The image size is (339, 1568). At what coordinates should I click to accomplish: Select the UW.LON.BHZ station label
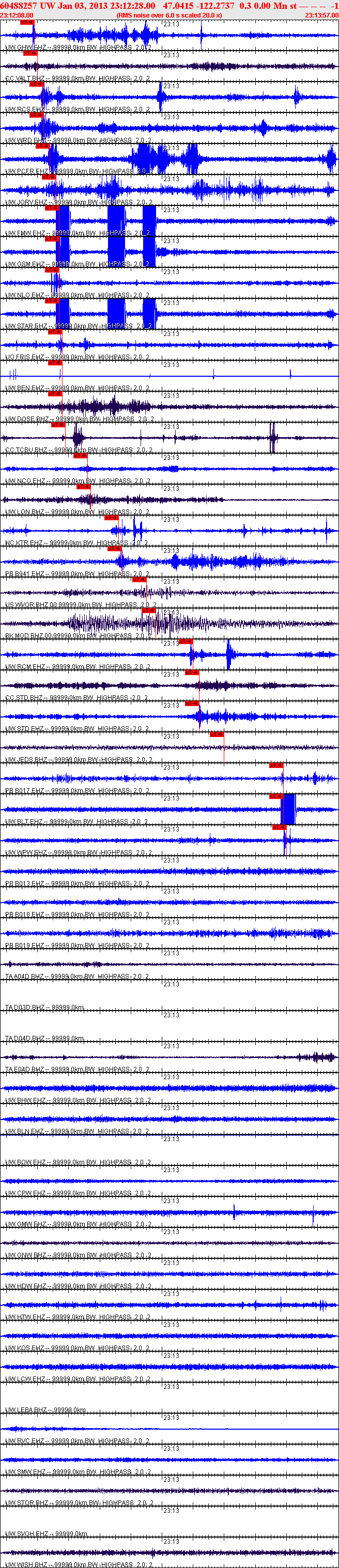[78, 513]
